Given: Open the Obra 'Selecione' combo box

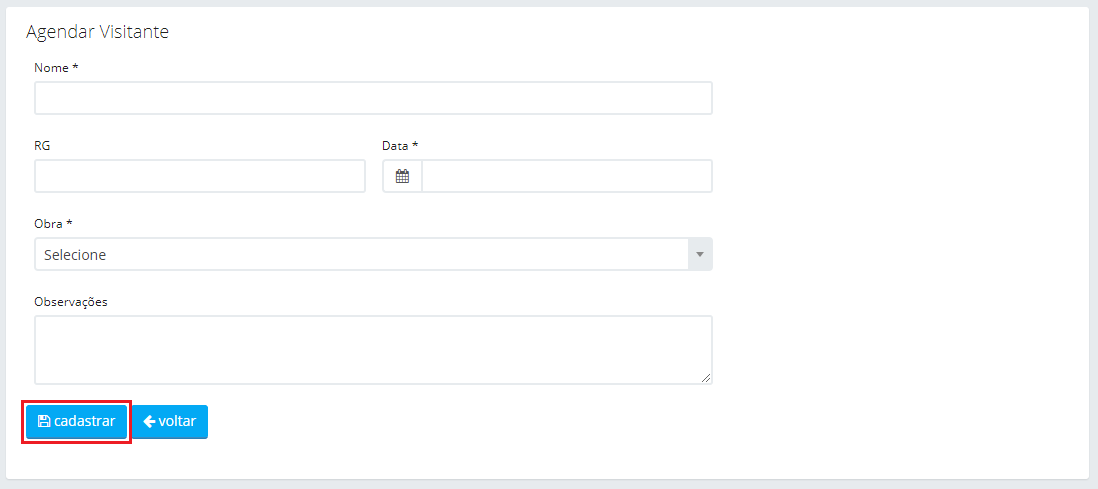Looking at the screenshot, I should (373, 254).
